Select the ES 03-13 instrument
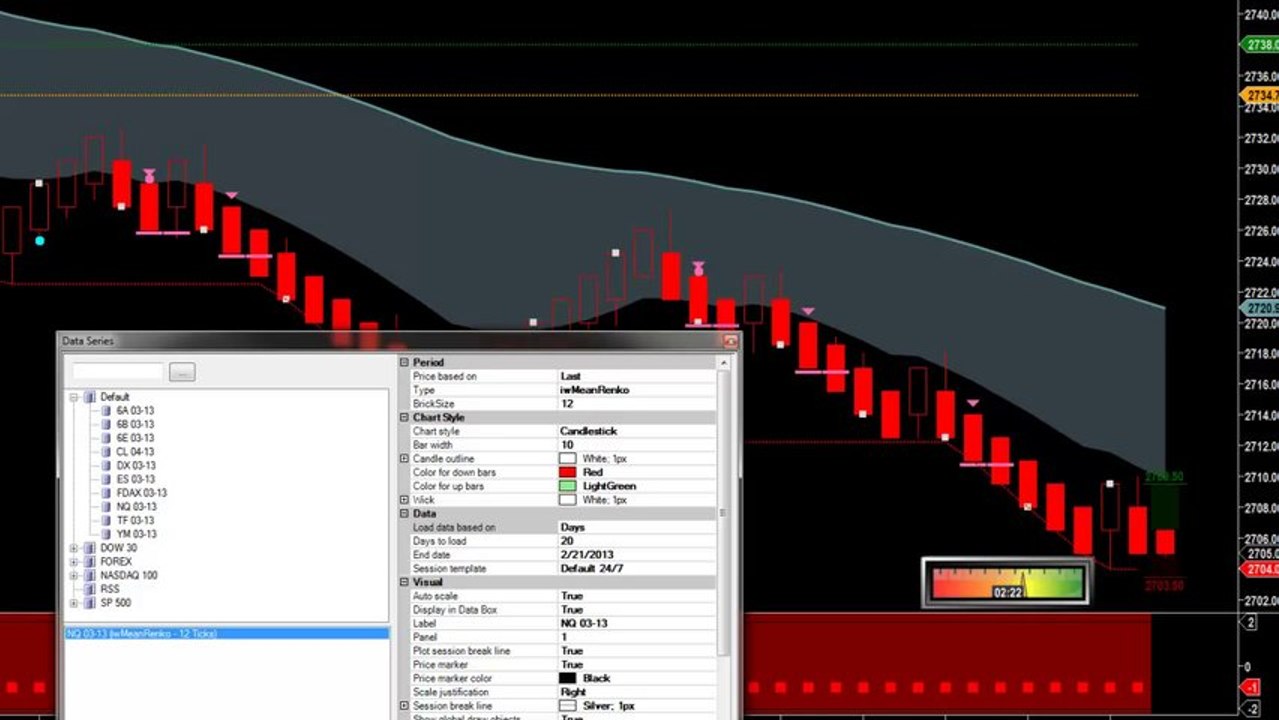 pyautogui.click(x=136, y=479)
